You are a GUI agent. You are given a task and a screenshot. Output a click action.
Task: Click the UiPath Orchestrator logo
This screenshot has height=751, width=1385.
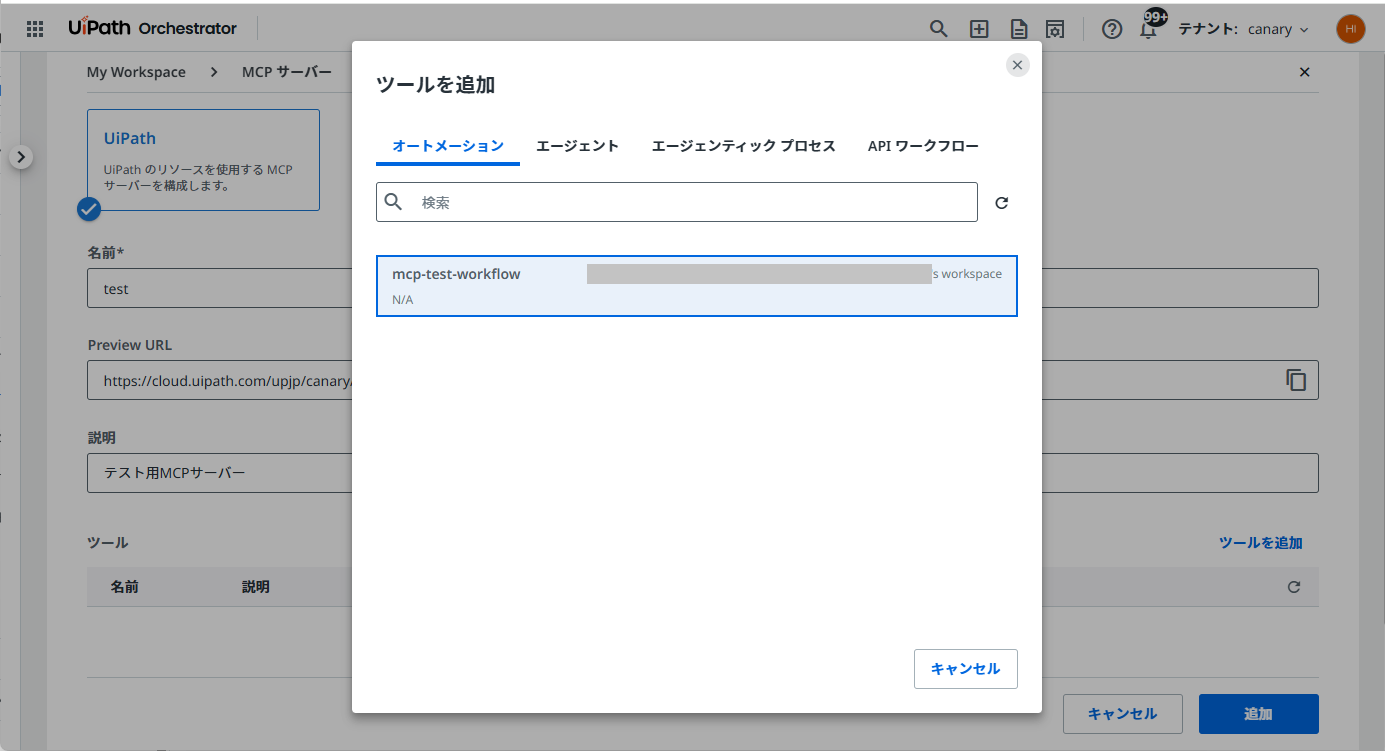coord(153,28)
